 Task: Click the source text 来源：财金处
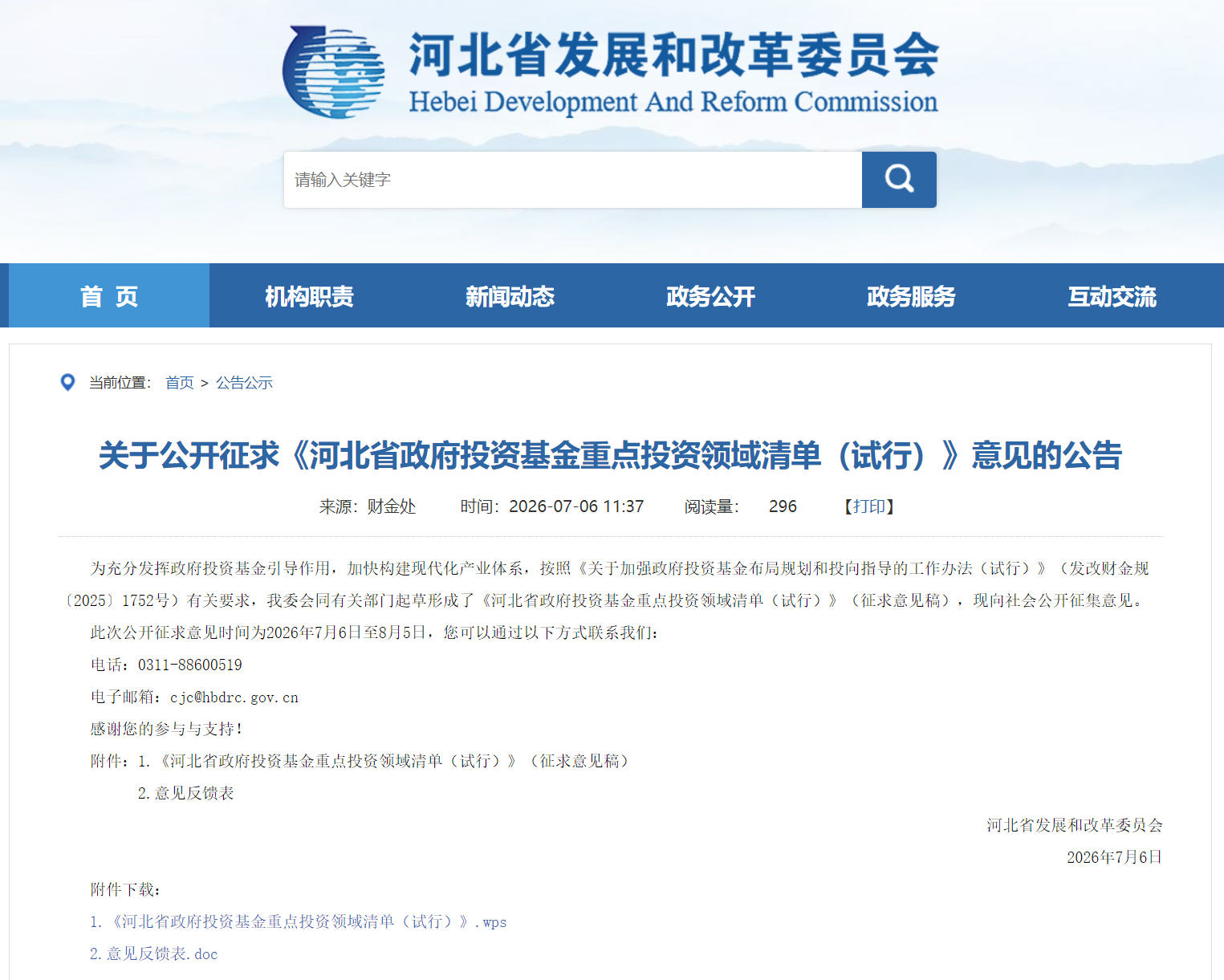(368, 506)
